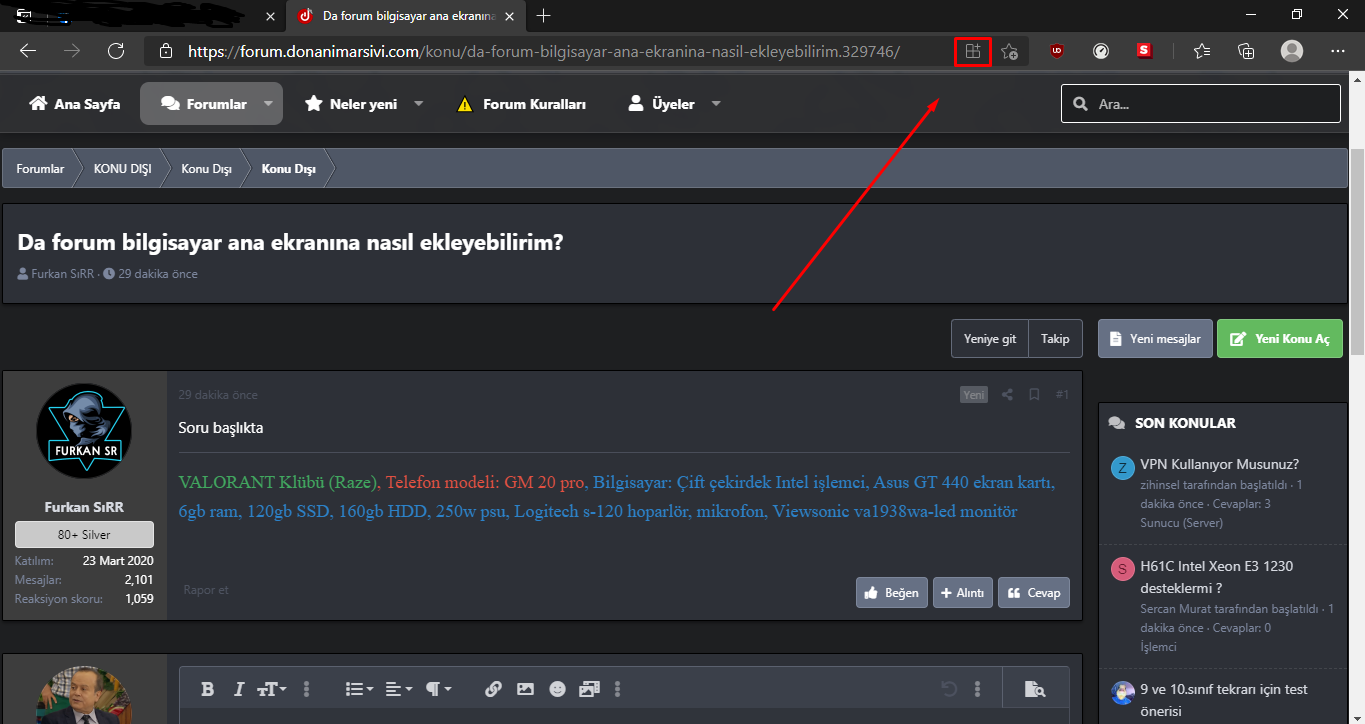Click the Yeniye git button

tap(989, 339)
